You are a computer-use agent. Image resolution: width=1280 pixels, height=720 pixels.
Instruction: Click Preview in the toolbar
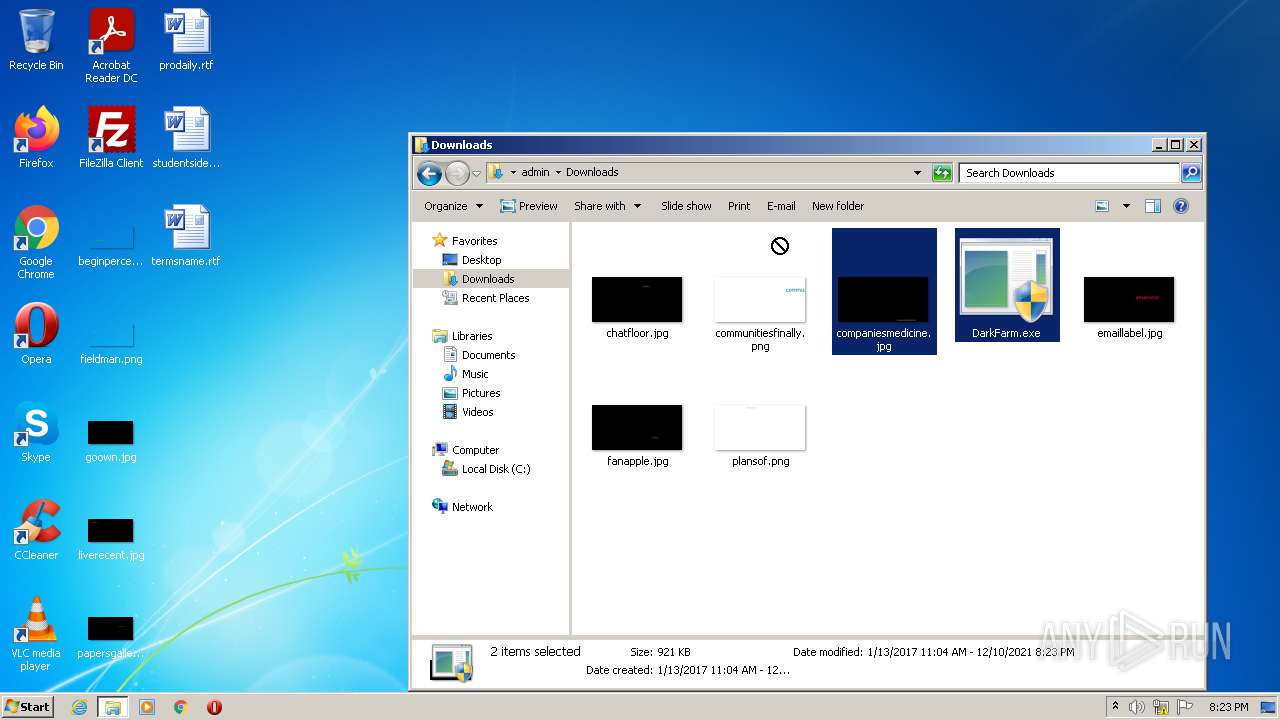pos(529,206)
